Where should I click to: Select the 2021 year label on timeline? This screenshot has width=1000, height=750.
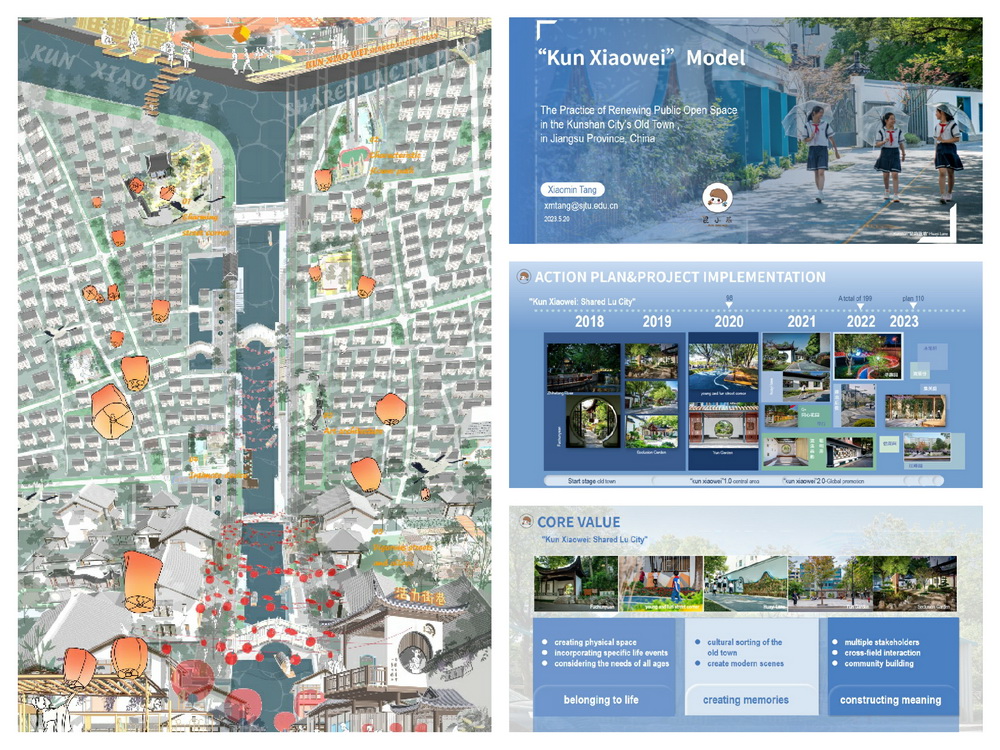(802, 322)
